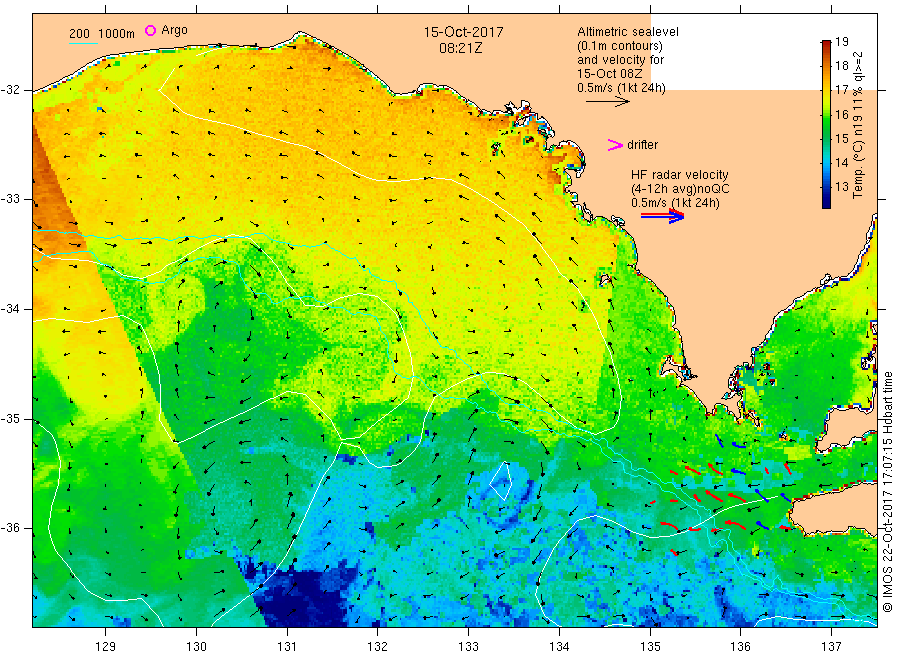The height and width of the screenshot is (660, 900).
Task: Click the temperature color bar
Action: (826, 124)
